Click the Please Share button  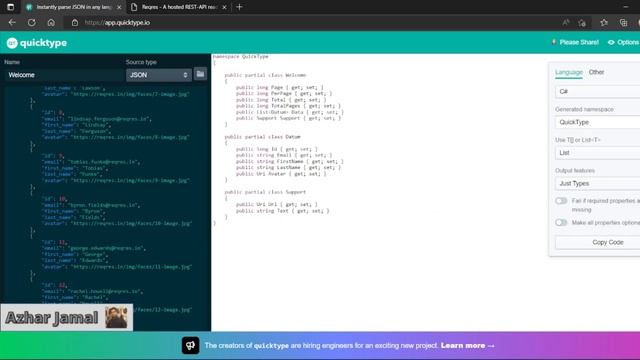(x=575, y=42)
